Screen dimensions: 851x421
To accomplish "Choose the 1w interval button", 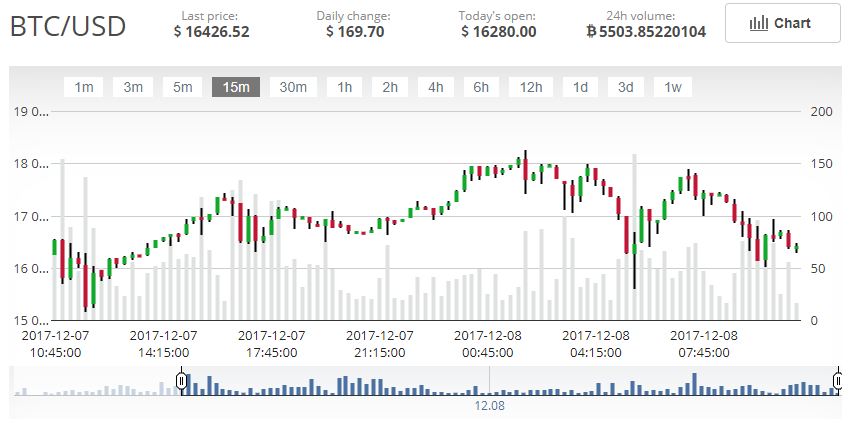I will (673, 87).
